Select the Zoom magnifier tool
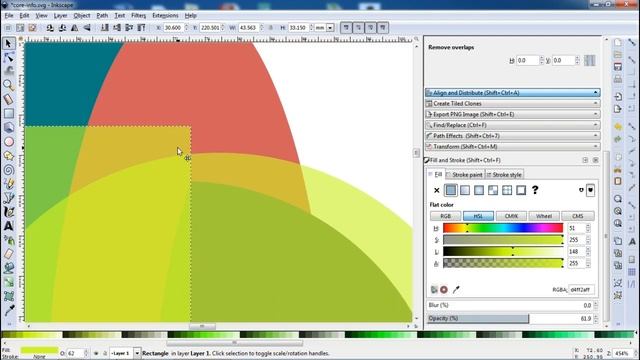 click(9, 85)
